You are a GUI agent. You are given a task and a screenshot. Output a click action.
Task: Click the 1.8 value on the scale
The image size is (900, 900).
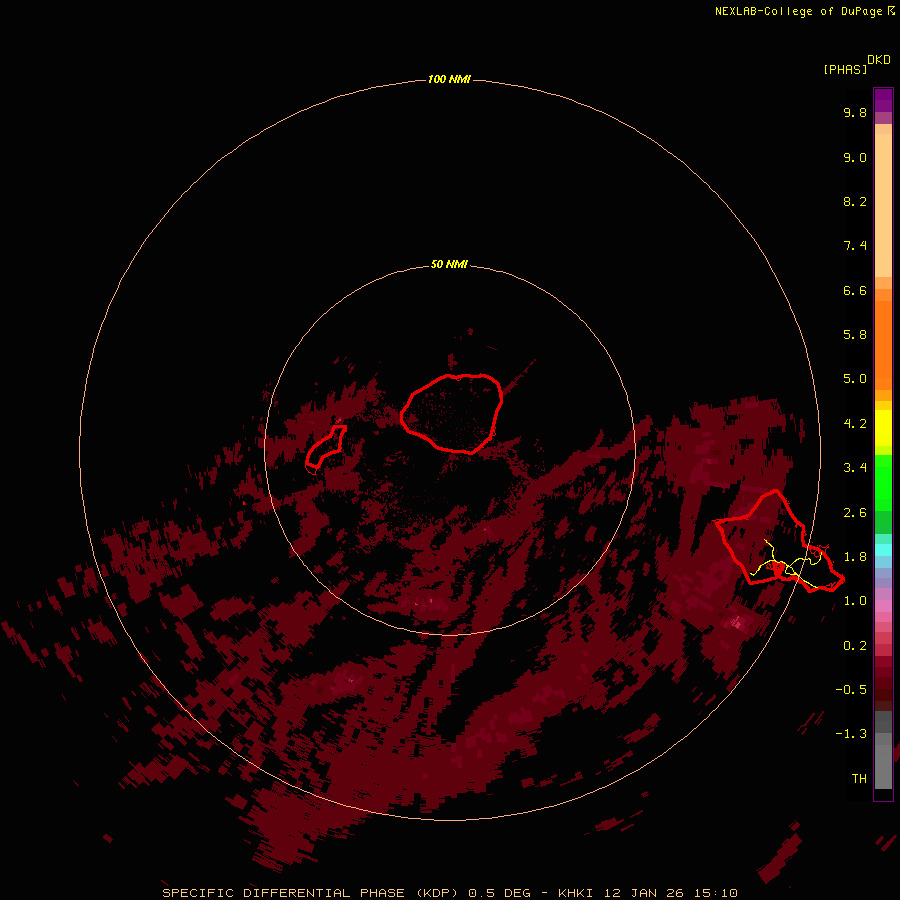pos(855,557)
